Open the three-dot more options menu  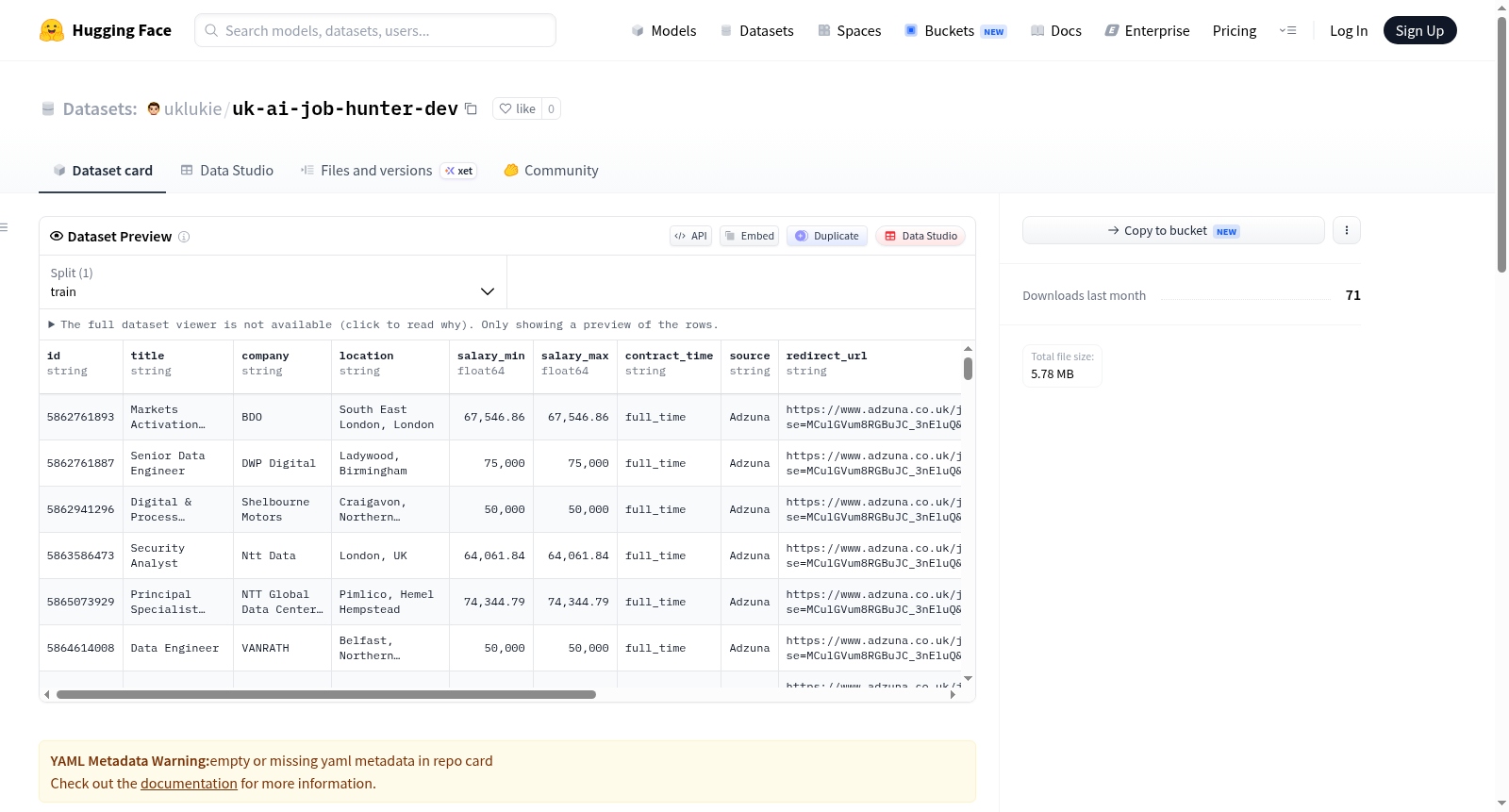tap(1347, 230)
